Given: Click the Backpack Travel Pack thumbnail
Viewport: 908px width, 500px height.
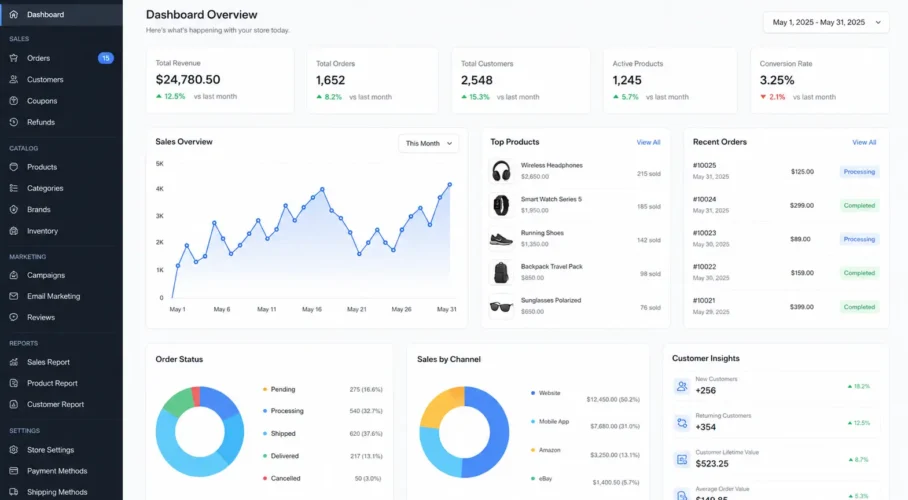Looking at the screenshot, I should click(501, 272).
